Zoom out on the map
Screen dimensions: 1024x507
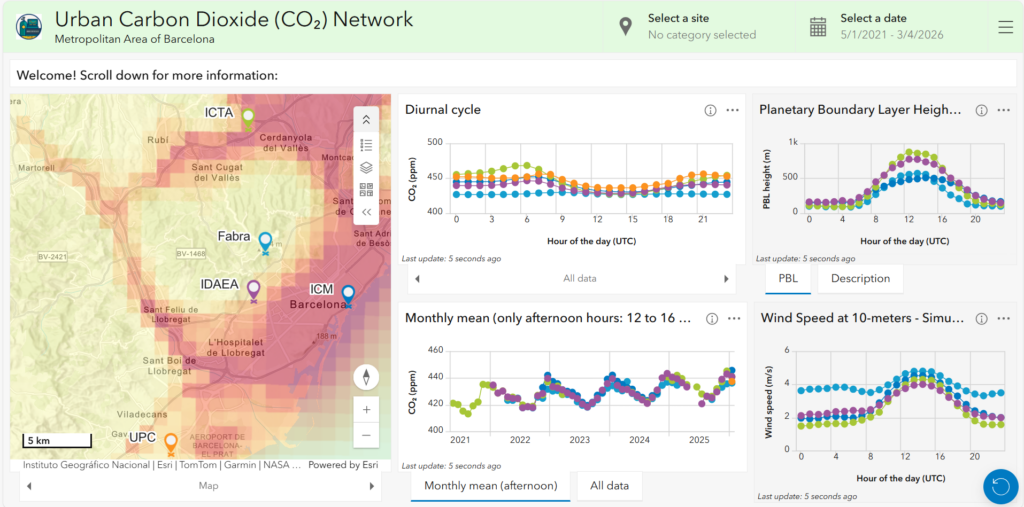[366, 435]
